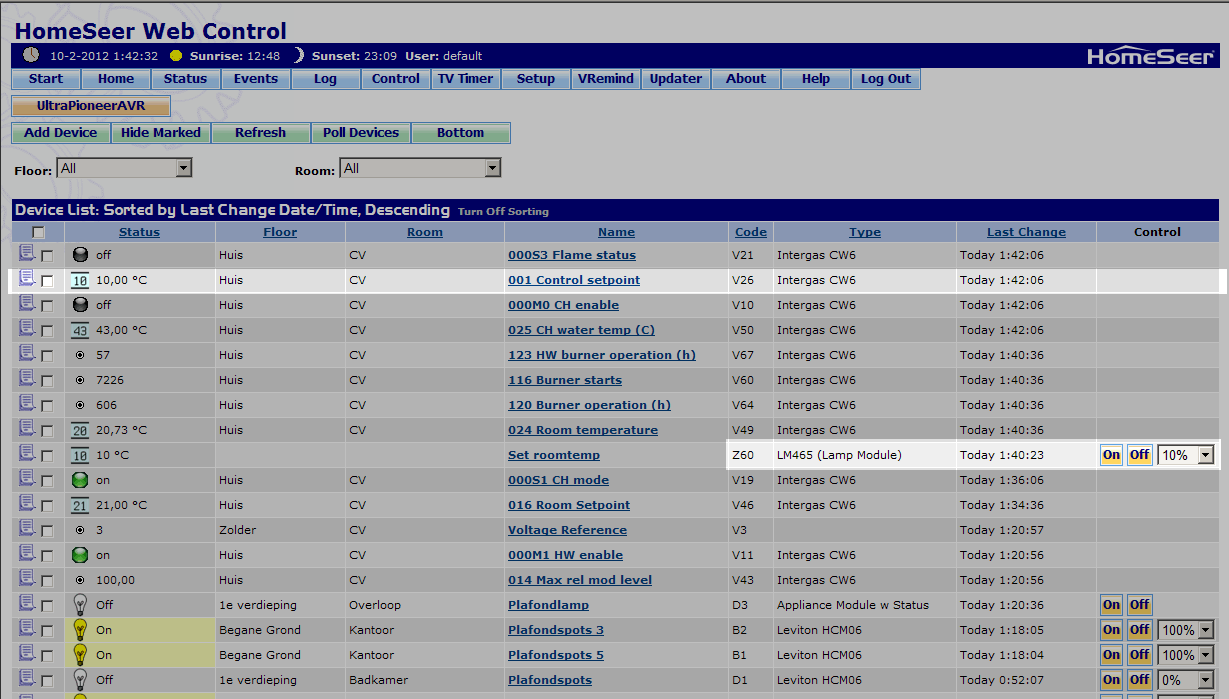Screen dimensions: 1229x699
Task: Open the Setup menu
Action: tap(536, 79)
